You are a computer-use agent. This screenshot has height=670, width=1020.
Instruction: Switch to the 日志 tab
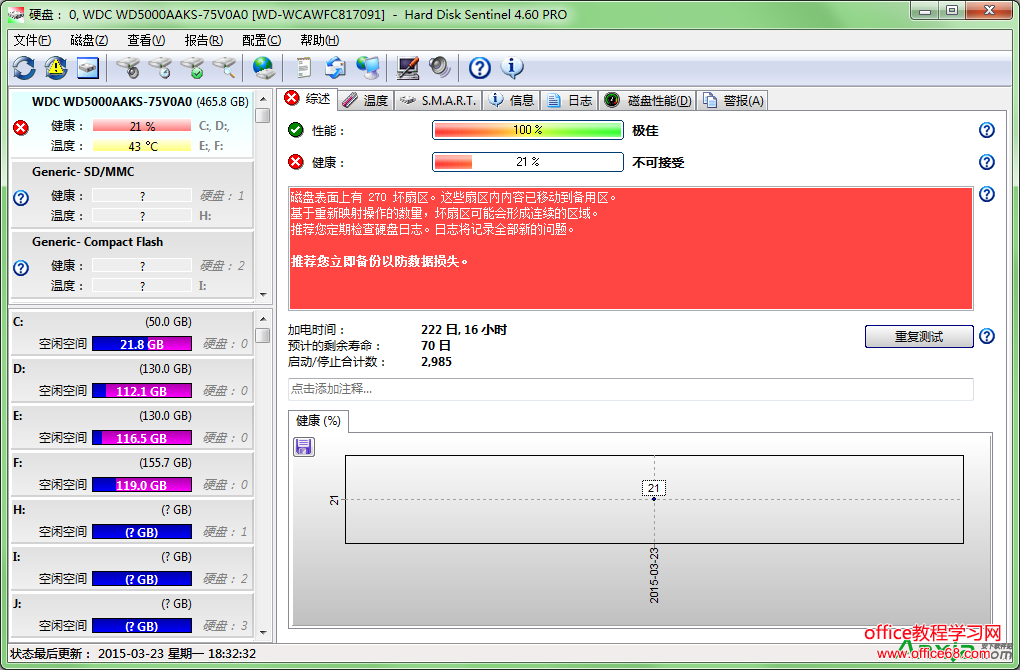tap(569, 100)
